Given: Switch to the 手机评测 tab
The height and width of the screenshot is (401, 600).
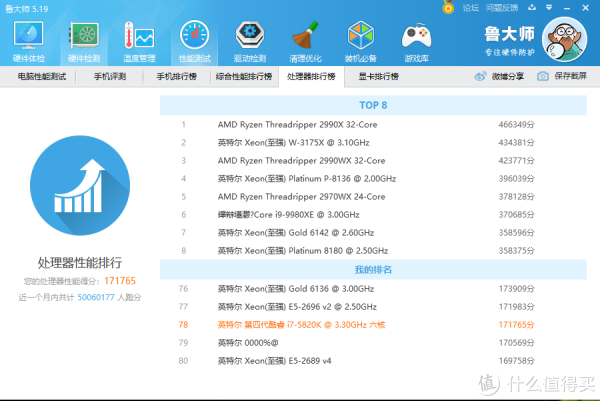Looking at the screenshot, I should (112, 76).
